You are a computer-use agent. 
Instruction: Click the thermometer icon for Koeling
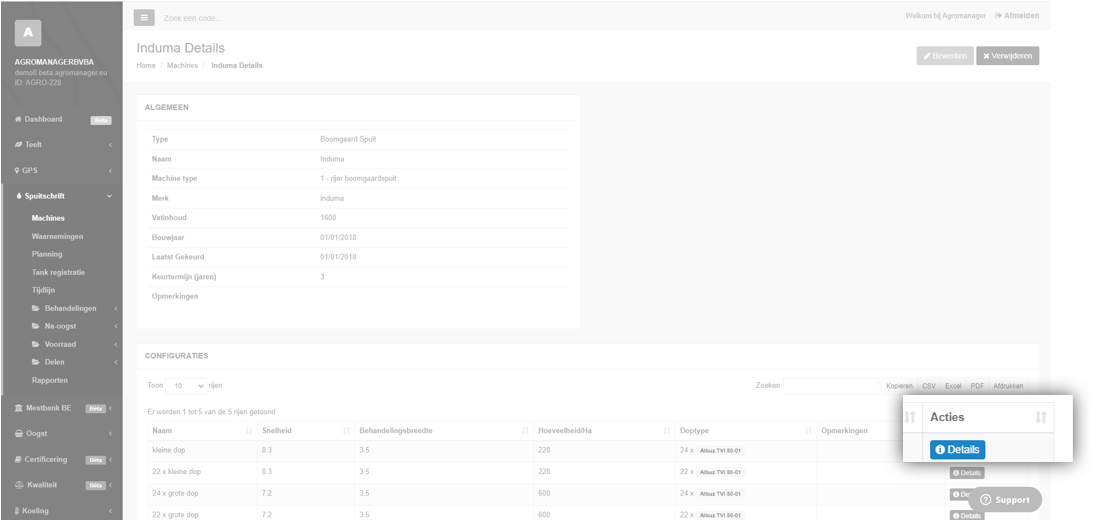[18, 511]
